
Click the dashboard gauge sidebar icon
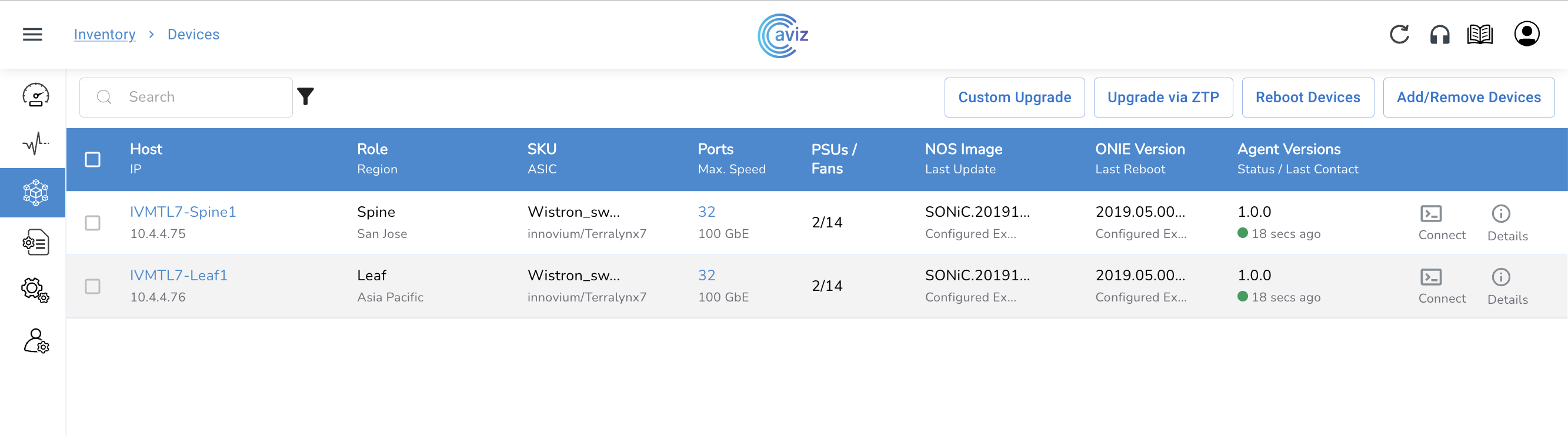(35, 95)
